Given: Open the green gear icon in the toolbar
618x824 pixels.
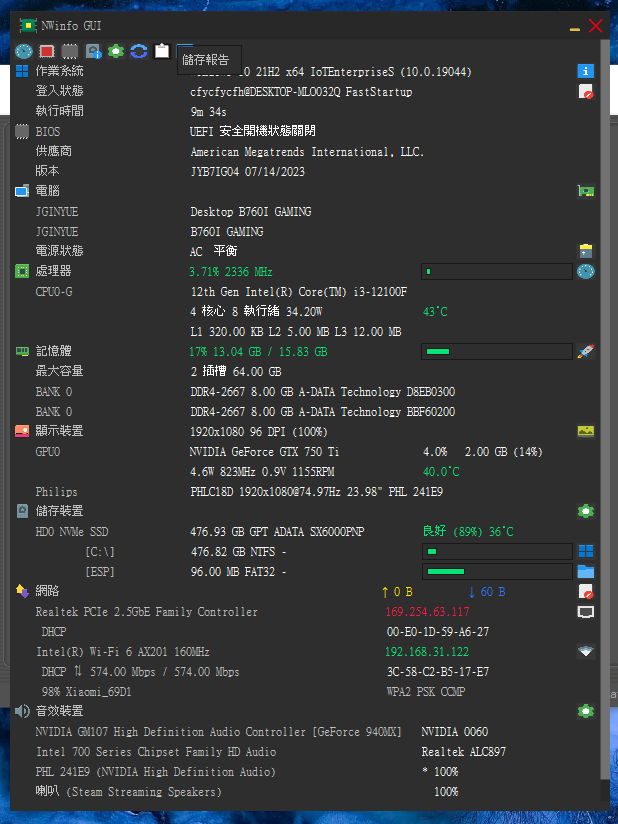Looking at the screenshot, I should click(116, 51).
